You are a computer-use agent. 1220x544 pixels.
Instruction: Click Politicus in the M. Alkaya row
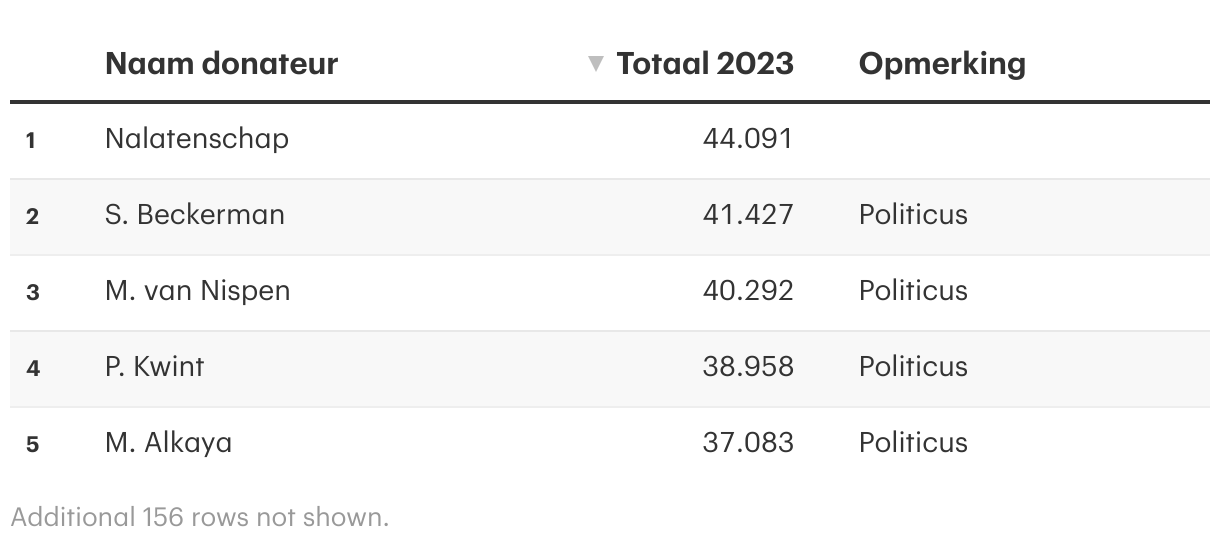(913, 442)
